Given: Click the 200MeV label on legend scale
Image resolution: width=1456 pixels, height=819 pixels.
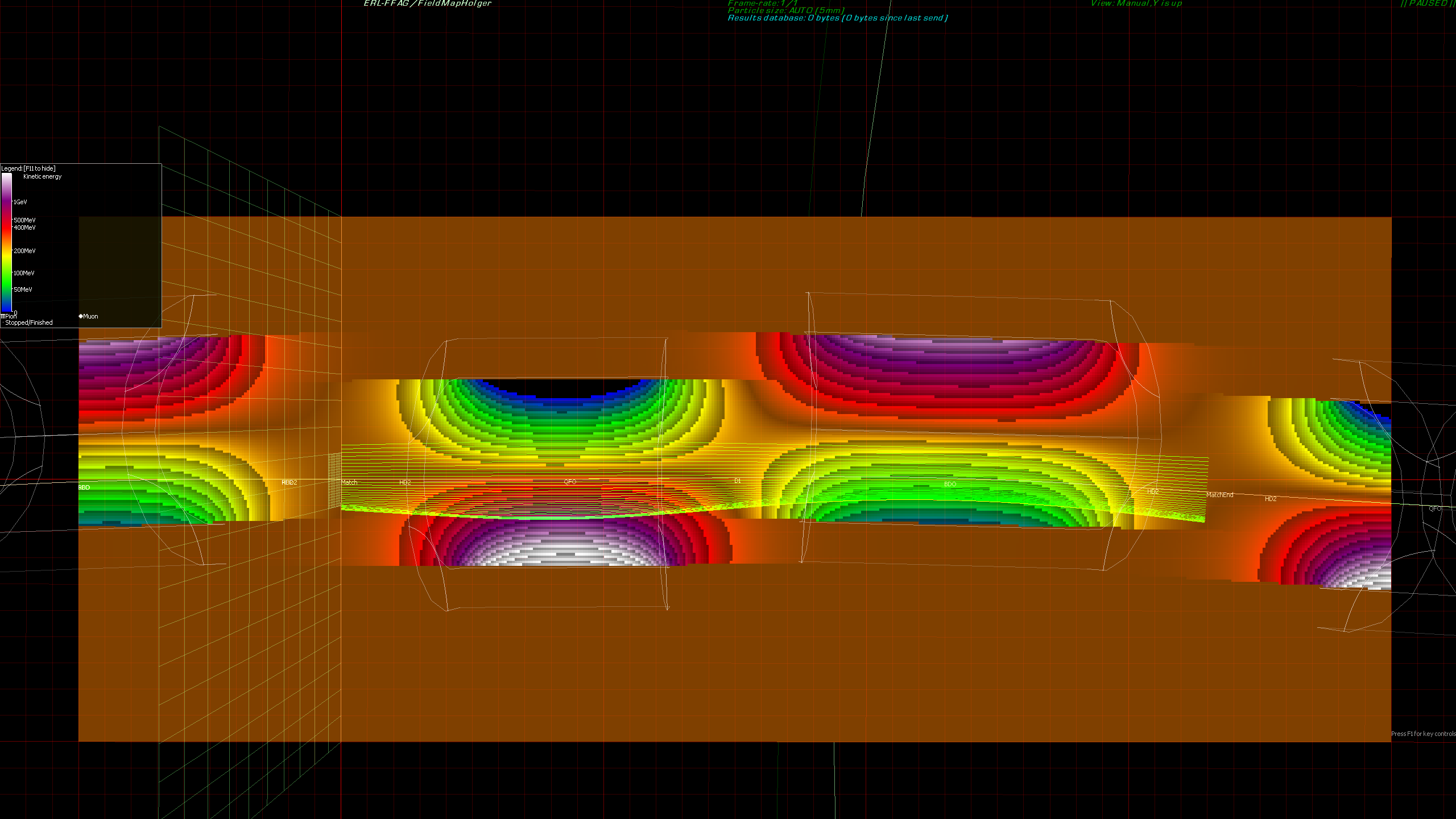Looking at the screenshot, I should pos(24,251).
